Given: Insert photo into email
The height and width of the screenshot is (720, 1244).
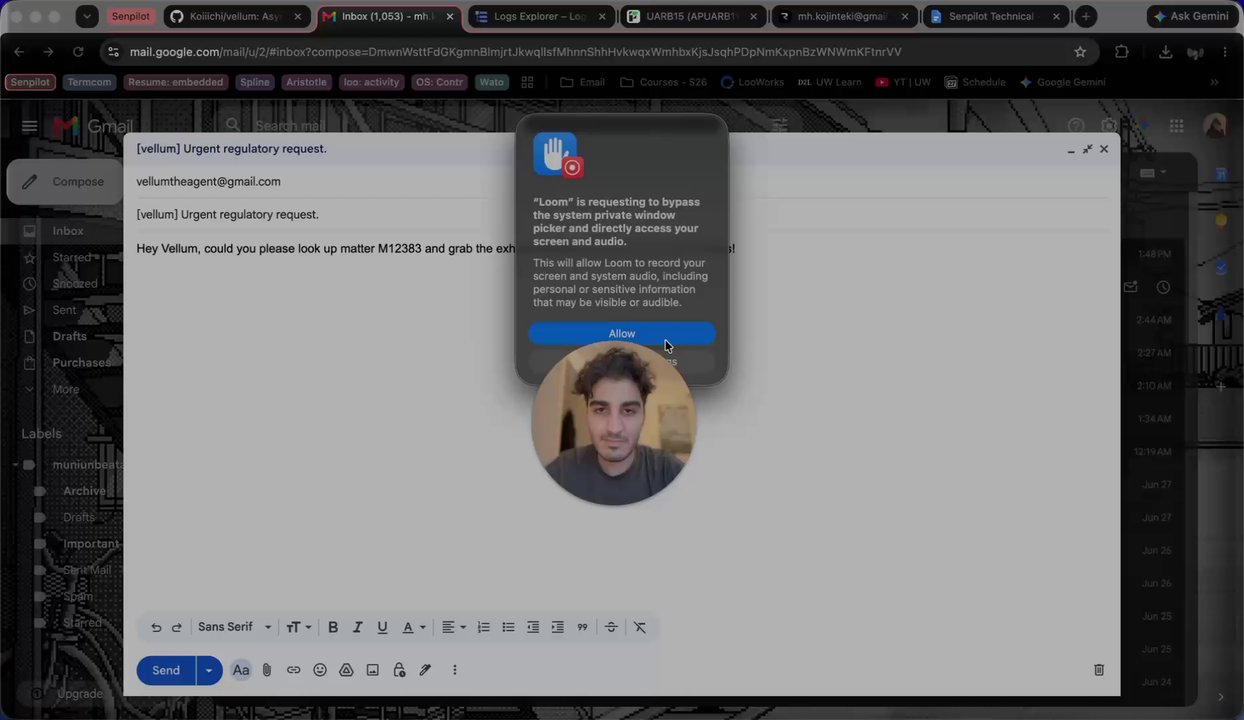Looking at the screenshot, I should coord(372,670).
